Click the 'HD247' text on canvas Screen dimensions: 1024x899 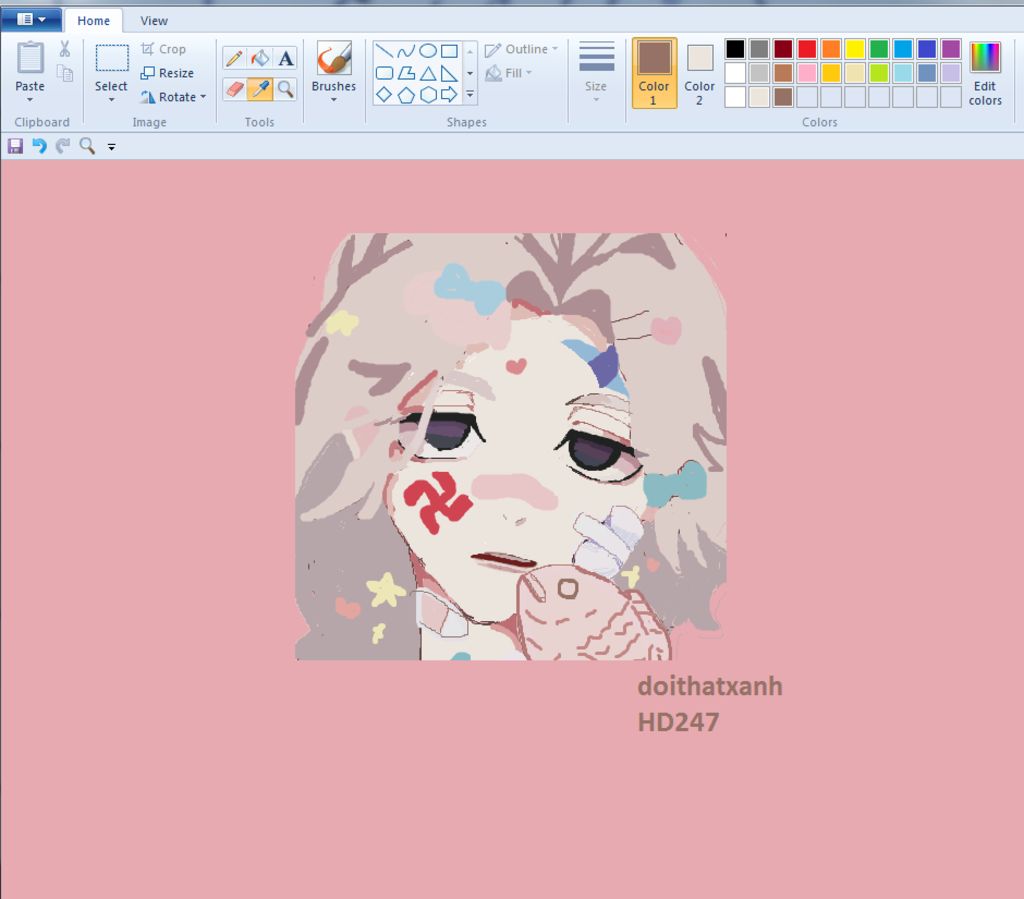[679, 722]
